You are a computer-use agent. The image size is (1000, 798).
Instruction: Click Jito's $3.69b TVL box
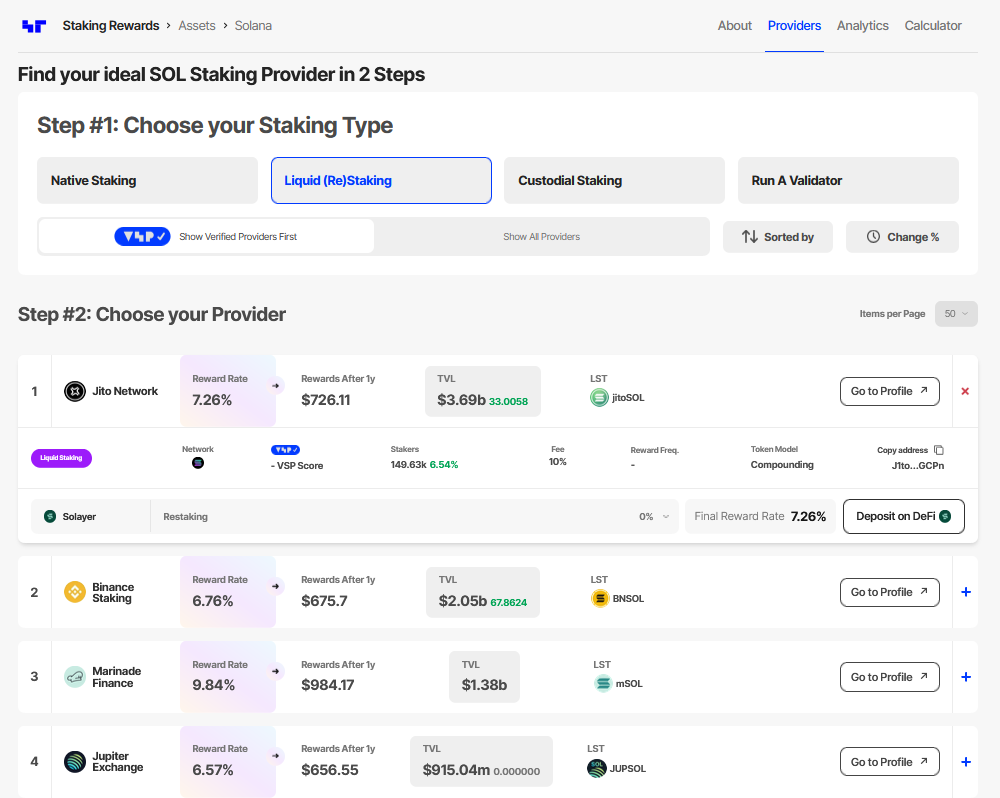pos(483,391)
